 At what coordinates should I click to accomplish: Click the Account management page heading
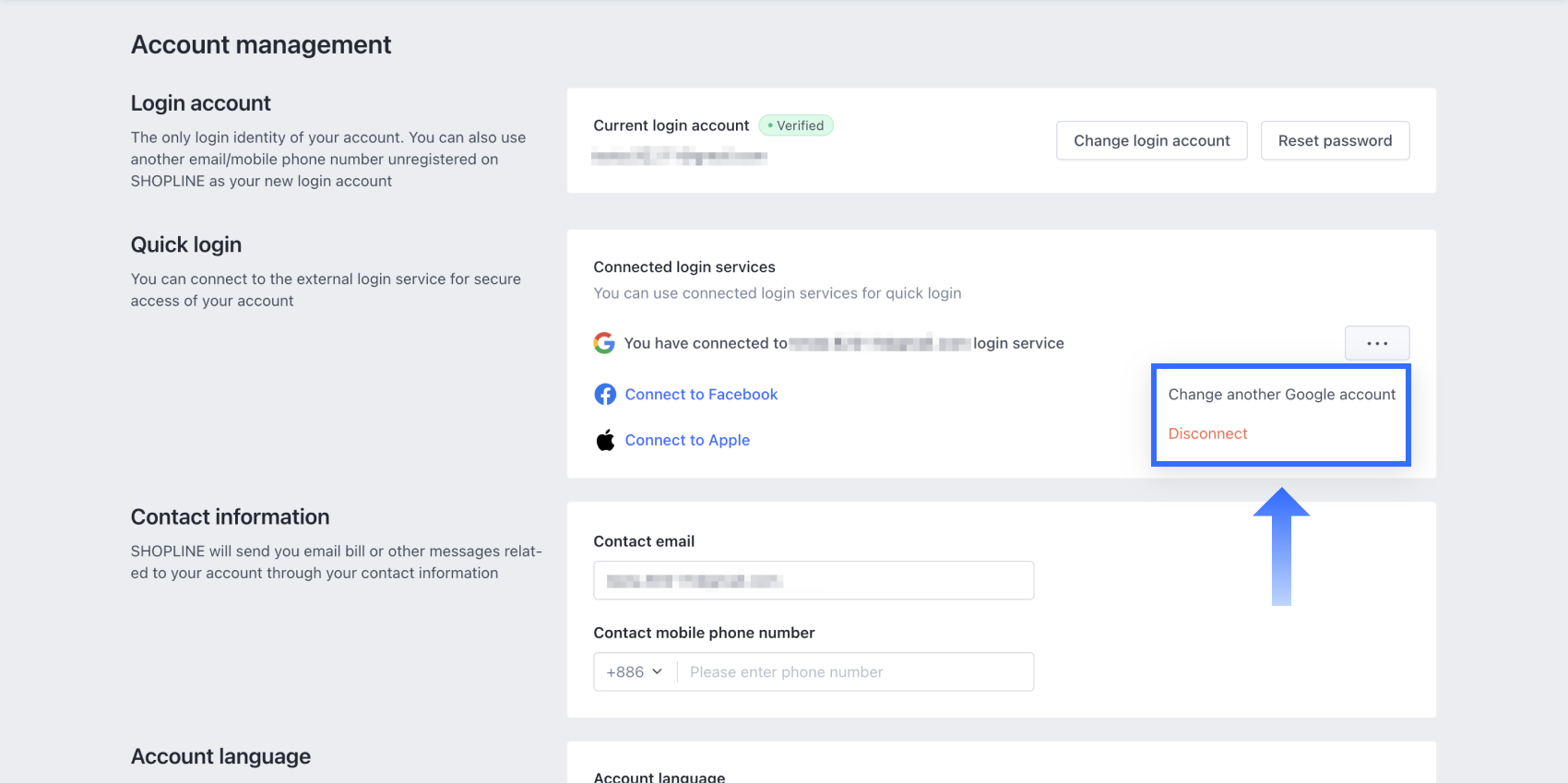(x=261, y=44)
